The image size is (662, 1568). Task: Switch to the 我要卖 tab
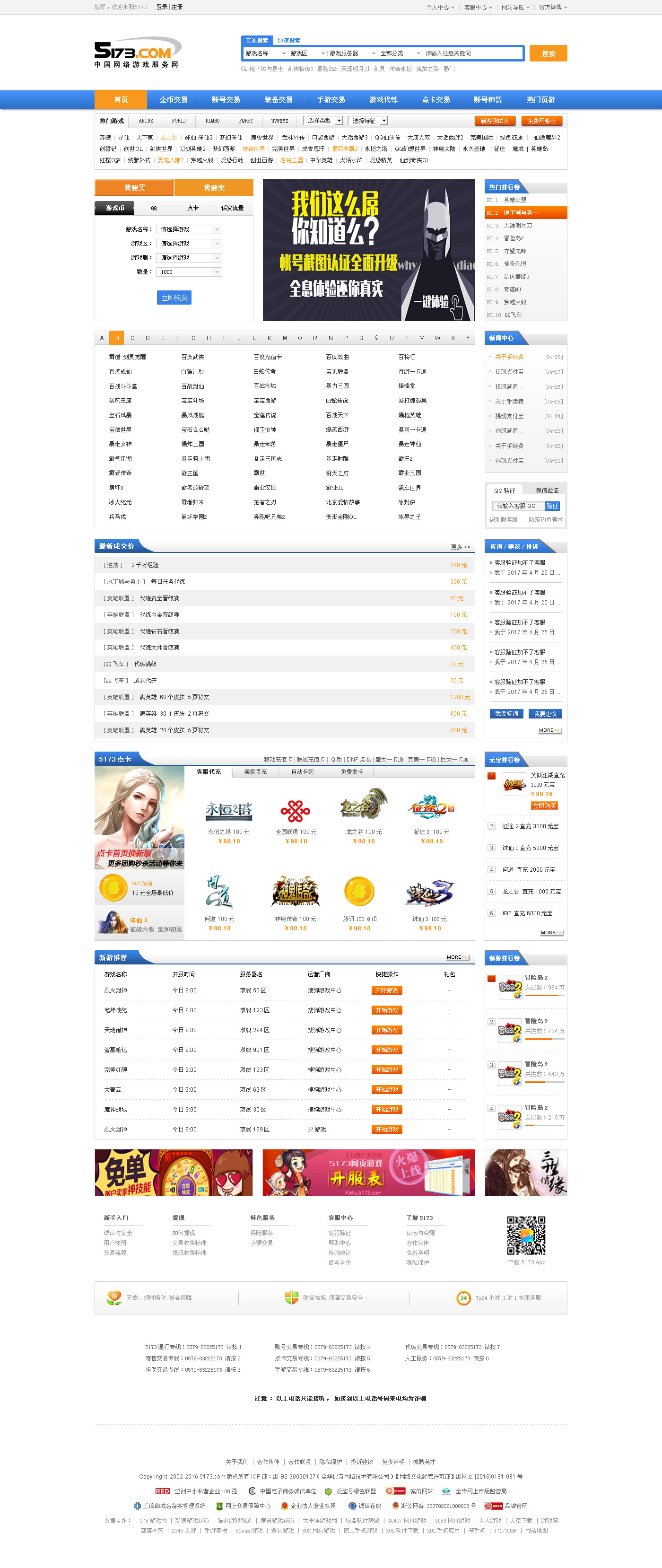click(214, 187)
